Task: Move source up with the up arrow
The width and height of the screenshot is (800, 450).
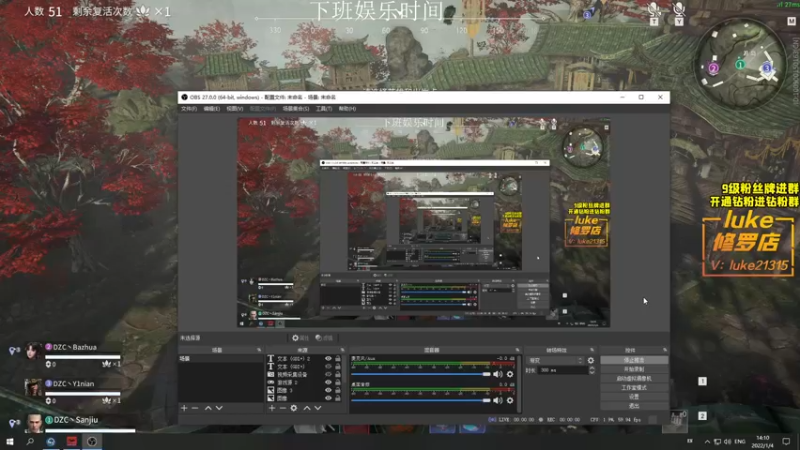Action: [x=307, y=408]
